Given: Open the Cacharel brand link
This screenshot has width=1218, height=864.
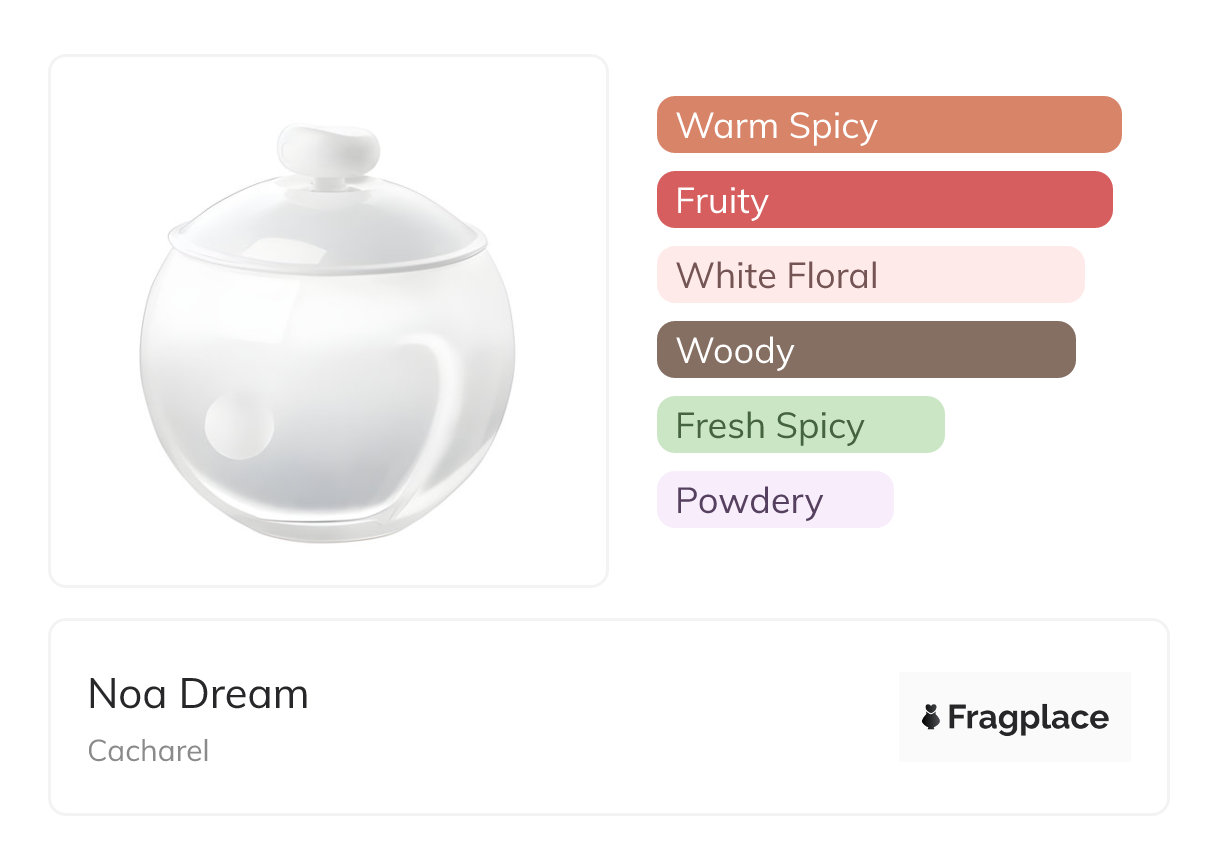Looking at the screenshot, I should tap(148, 751).
